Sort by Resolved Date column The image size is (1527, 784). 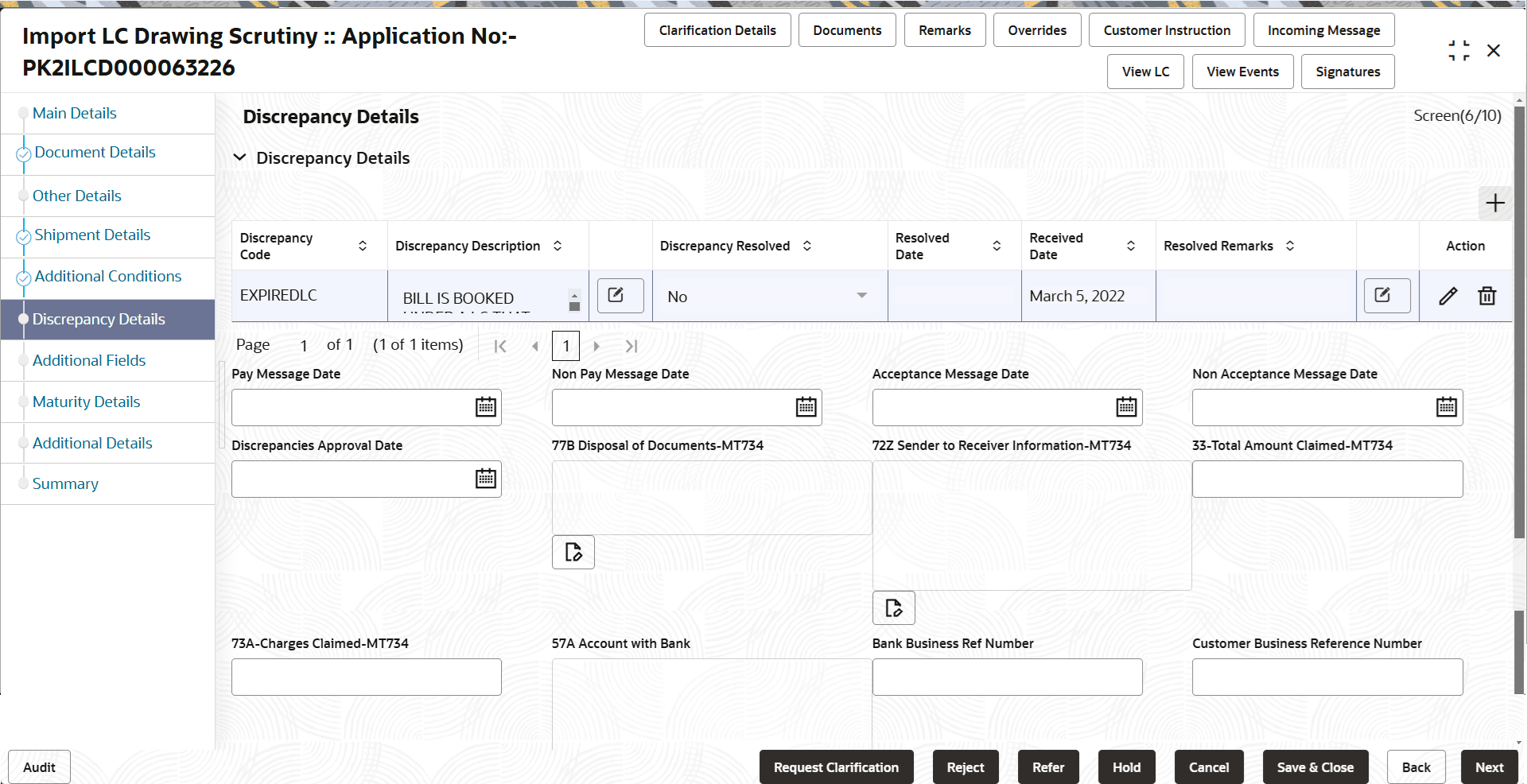pyautogui.click(x=997, y=246)
